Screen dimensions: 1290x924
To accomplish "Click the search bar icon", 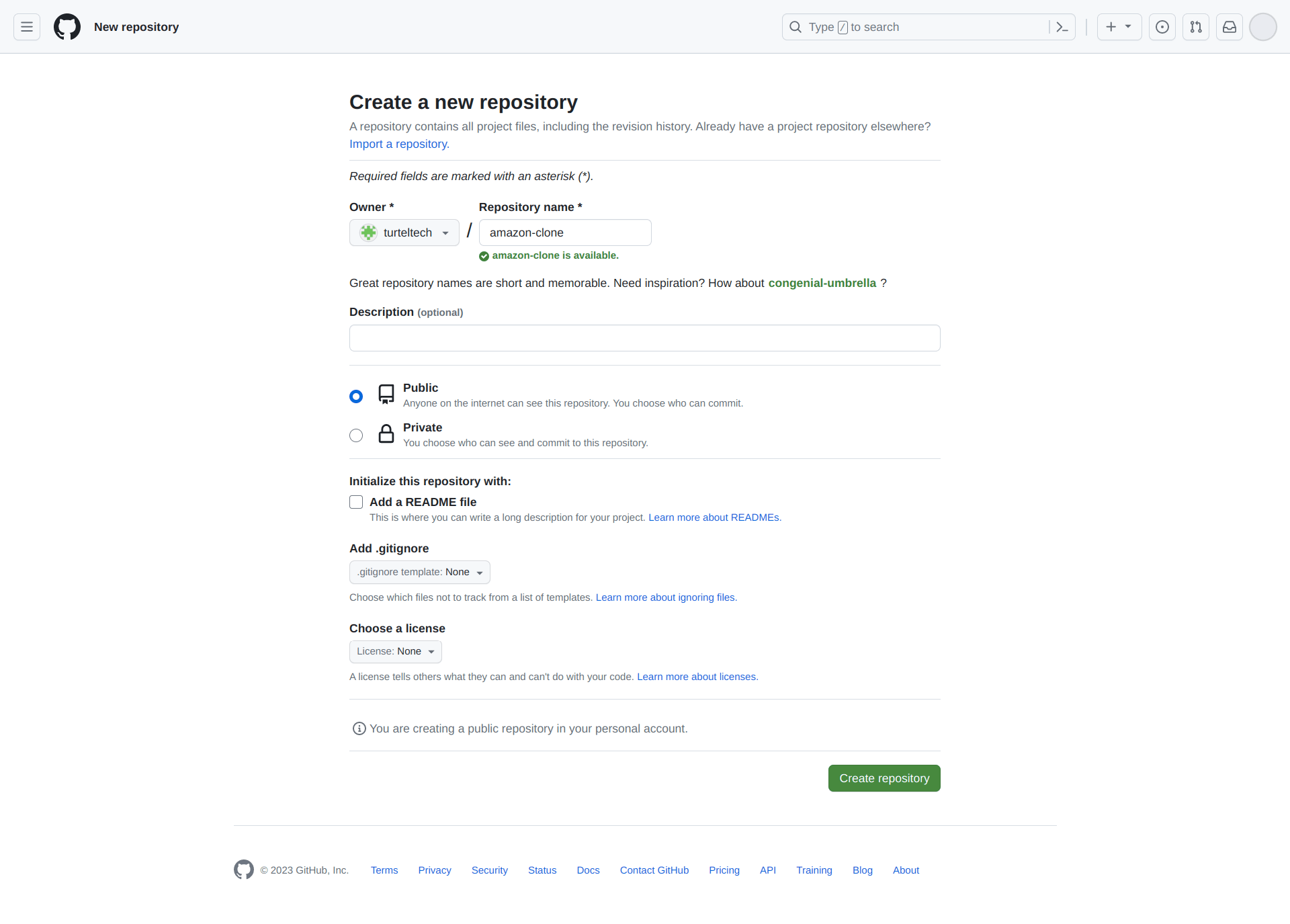I will coord(795,27).
